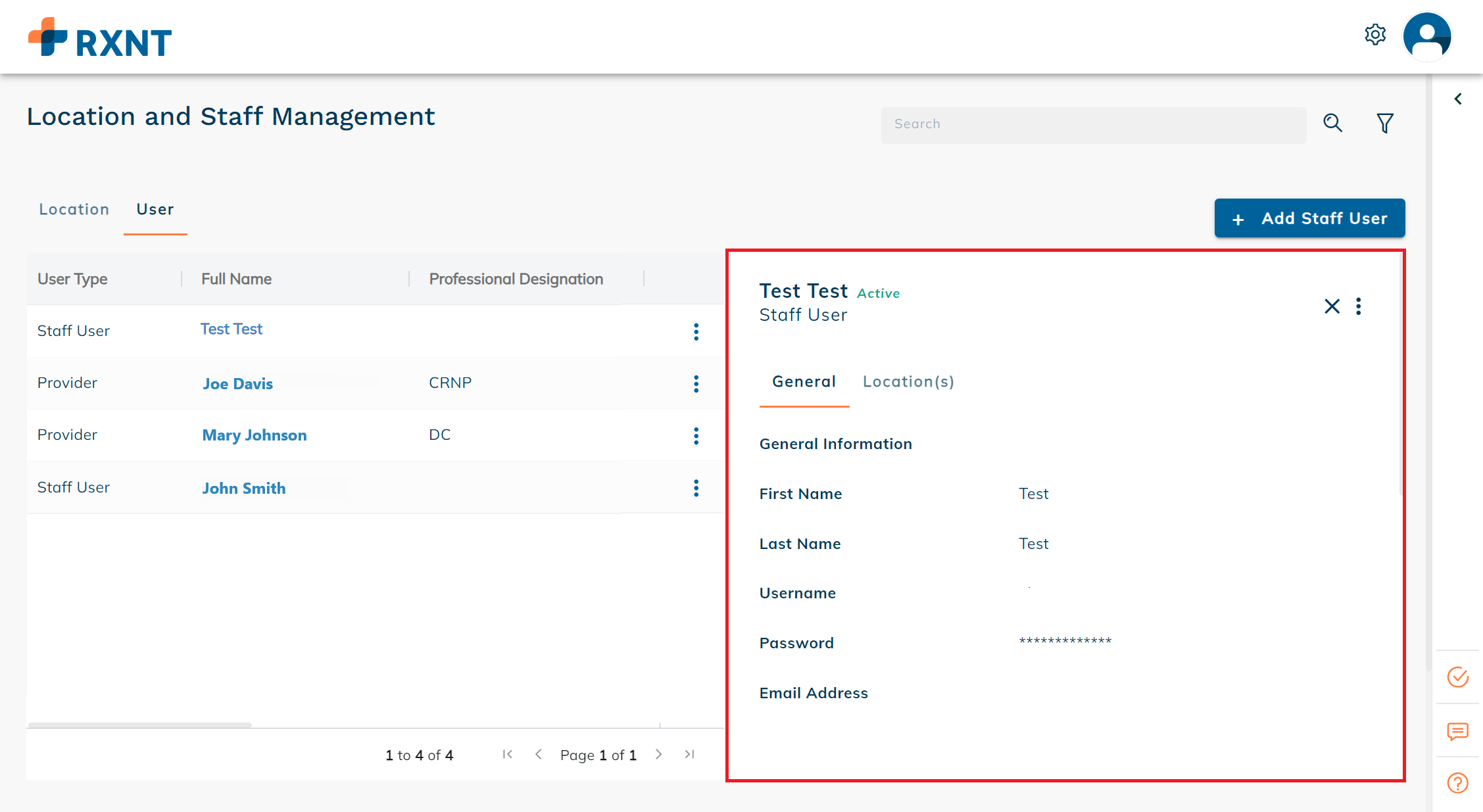Click into the Search field

click(x=1093, y=124)
